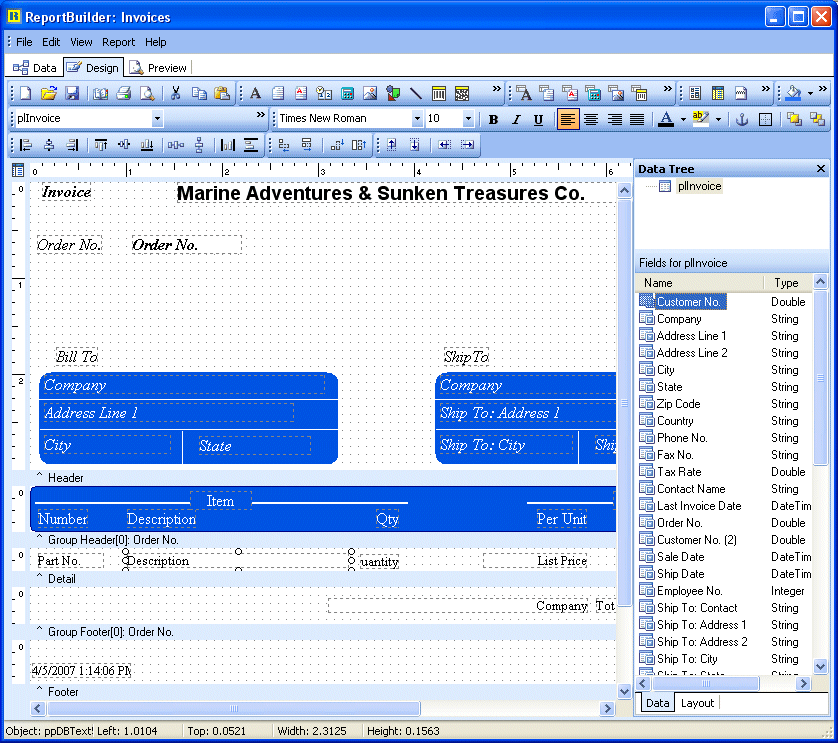Viewport: 838px width, 743px height.
Task: Enable justified text alignment
Action: 637,119
